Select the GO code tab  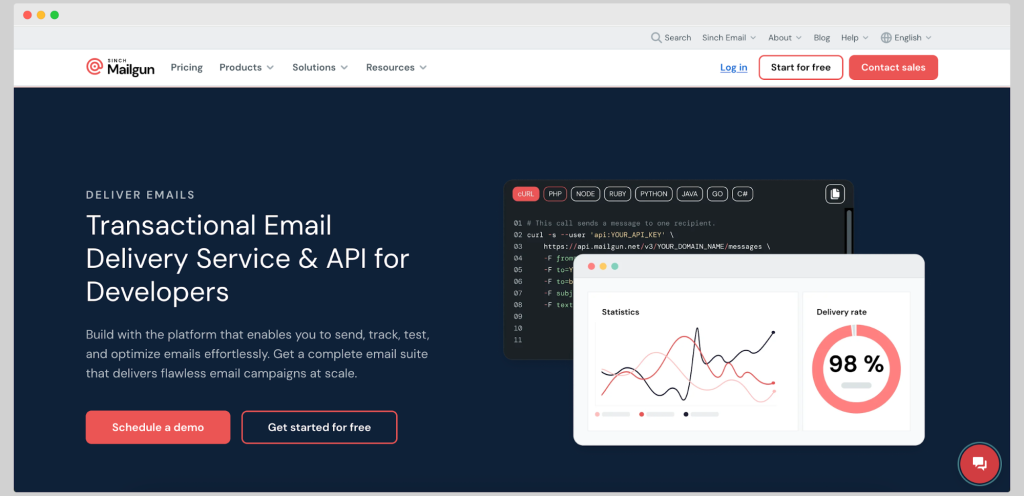tap(717, 194)
